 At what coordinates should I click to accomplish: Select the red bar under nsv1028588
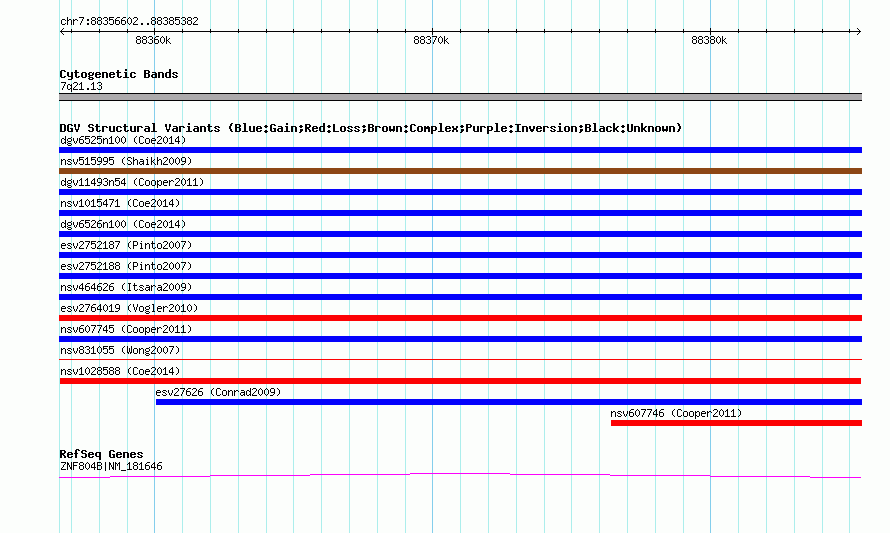[x=460, y=381]
